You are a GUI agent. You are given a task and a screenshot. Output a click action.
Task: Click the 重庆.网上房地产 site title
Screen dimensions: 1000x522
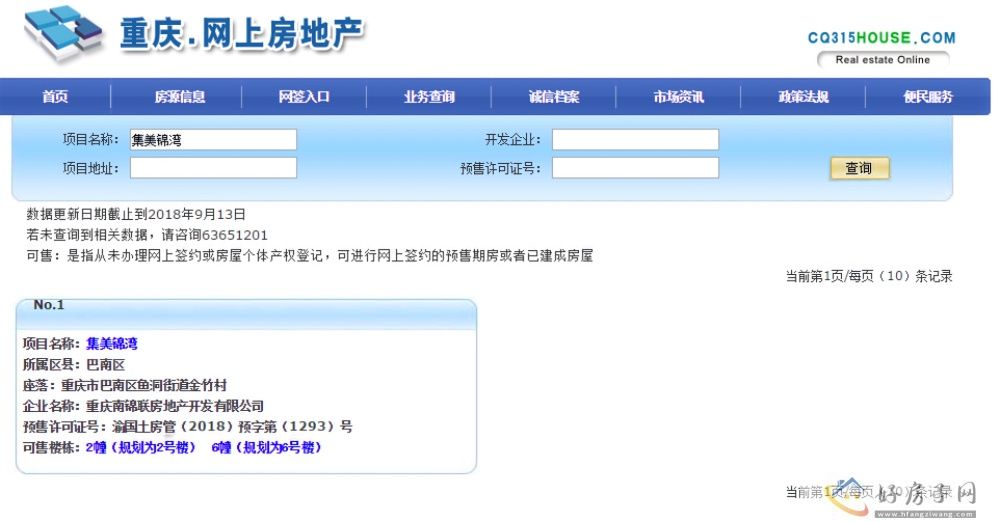tap(242, 35)
